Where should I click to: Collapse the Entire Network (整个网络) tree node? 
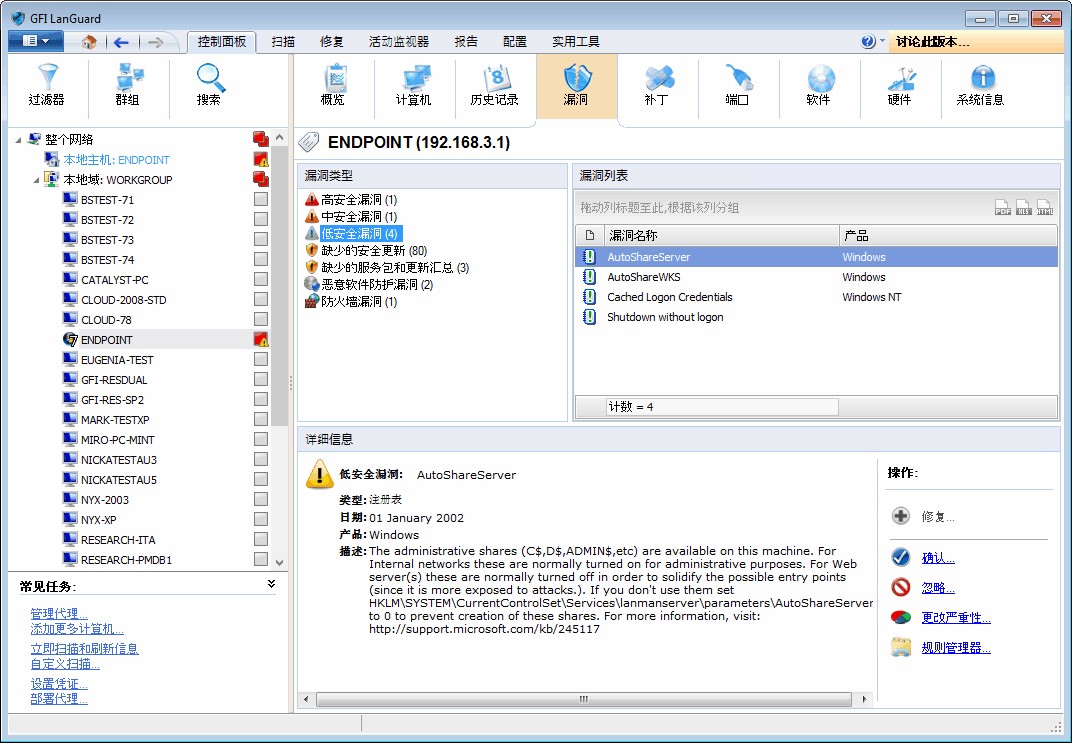click(18, 139)
